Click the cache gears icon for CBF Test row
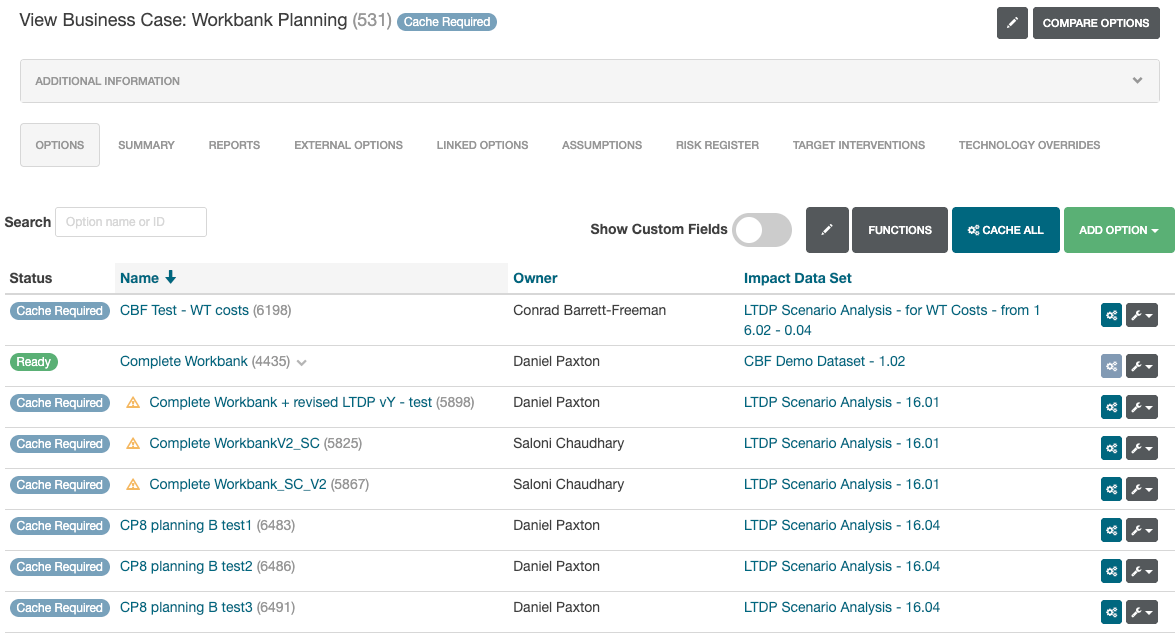This screenshot has height=633, width=1175. (1111, 316)
